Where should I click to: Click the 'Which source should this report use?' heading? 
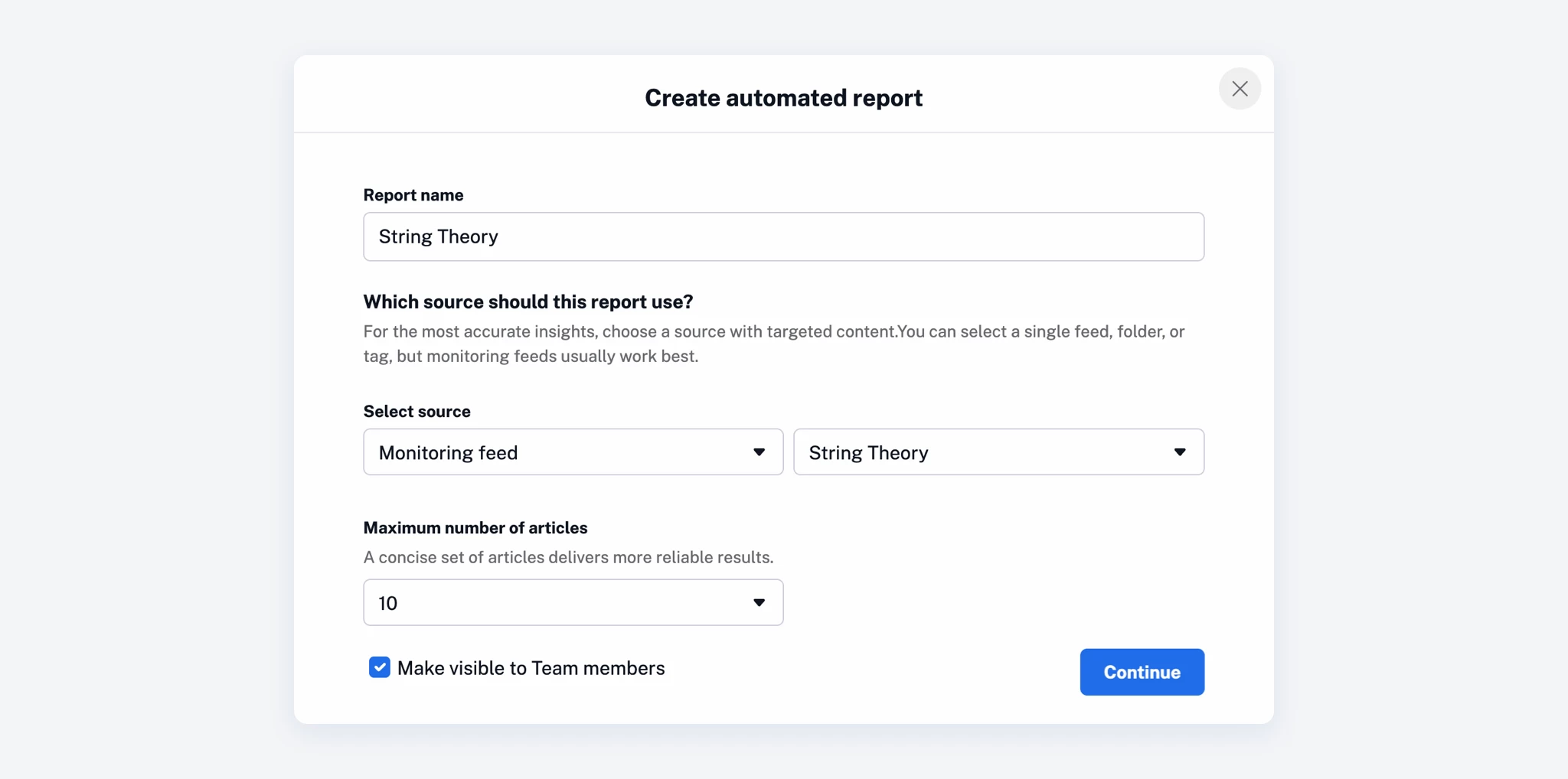pos(528,302)
